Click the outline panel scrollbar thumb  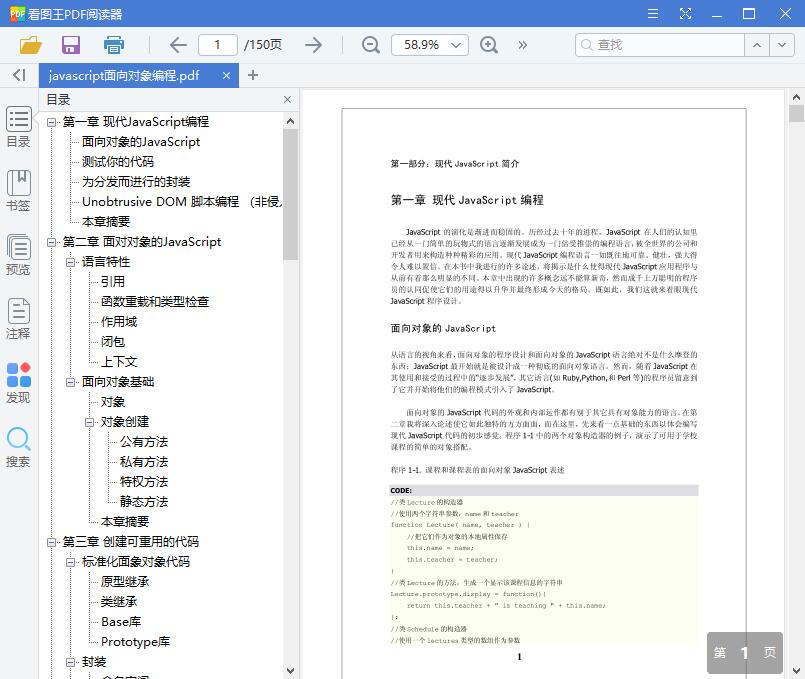point(290,195)
